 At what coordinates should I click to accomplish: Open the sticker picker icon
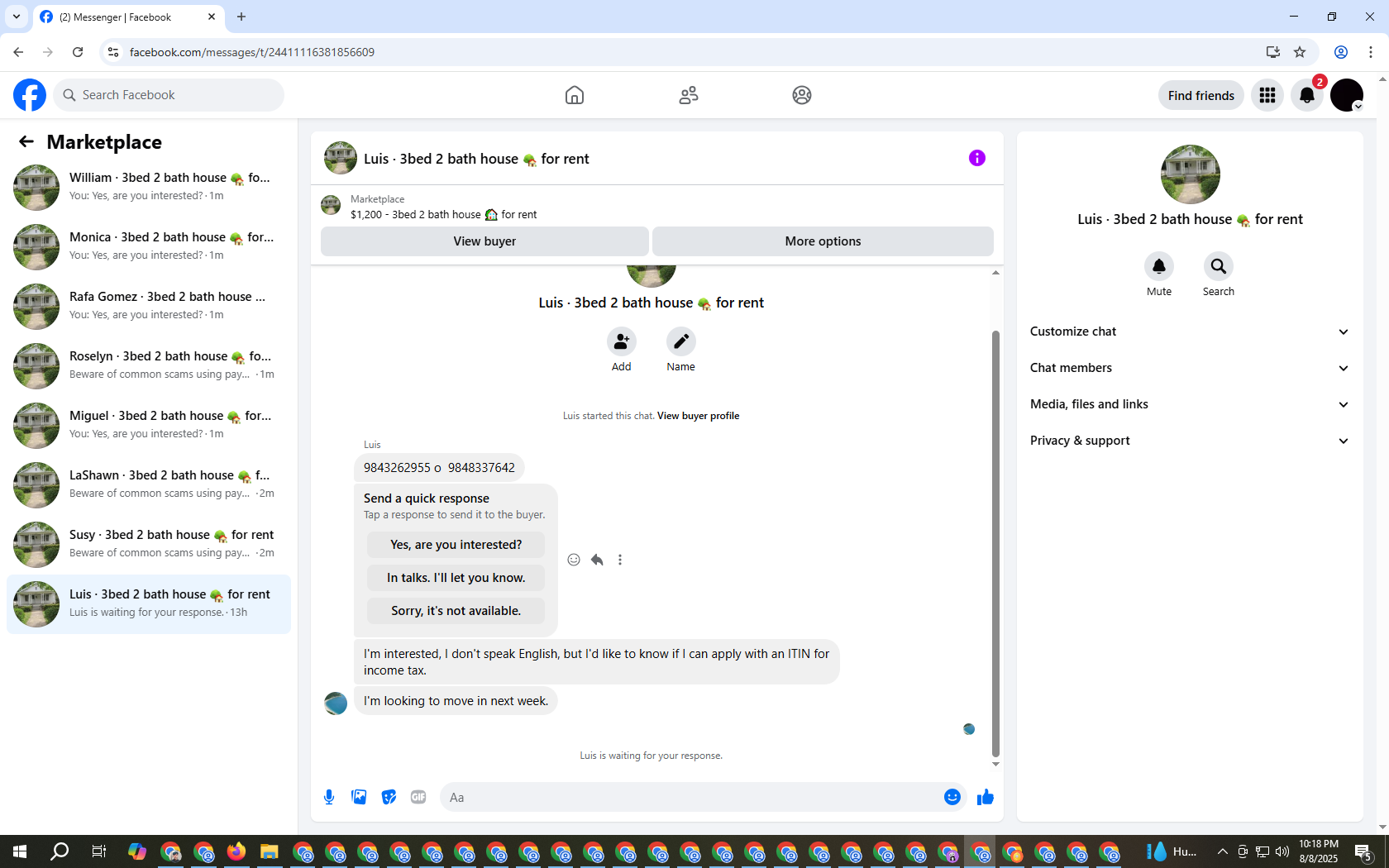pyautogui.click(x=389, y=797)
